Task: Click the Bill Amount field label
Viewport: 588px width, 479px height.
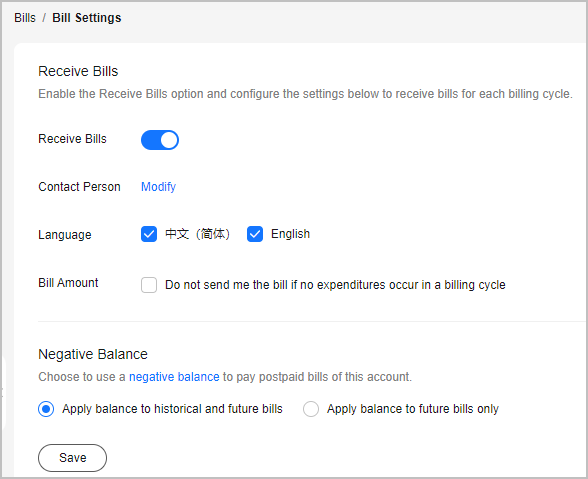Action: pyautogui.click(x=68, y=283)
